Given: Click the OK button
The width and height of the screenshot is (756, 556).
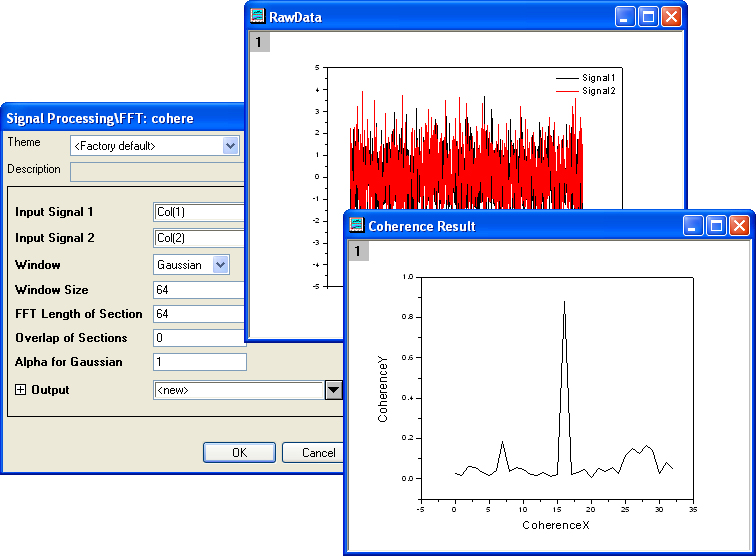Looking at the screenshot, I should (x=240, y=452).
